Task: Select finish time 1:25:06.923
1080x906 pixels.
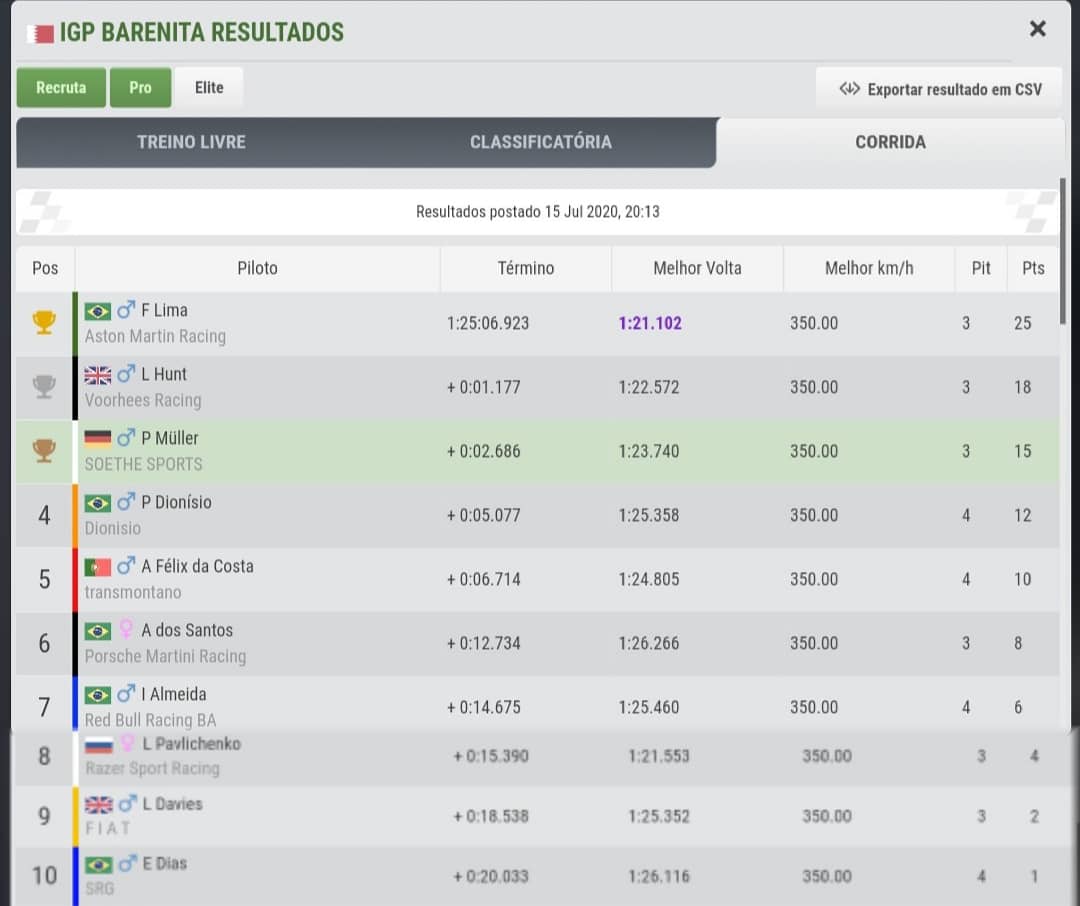Action: pyautogui.click(x=488, y=323)
